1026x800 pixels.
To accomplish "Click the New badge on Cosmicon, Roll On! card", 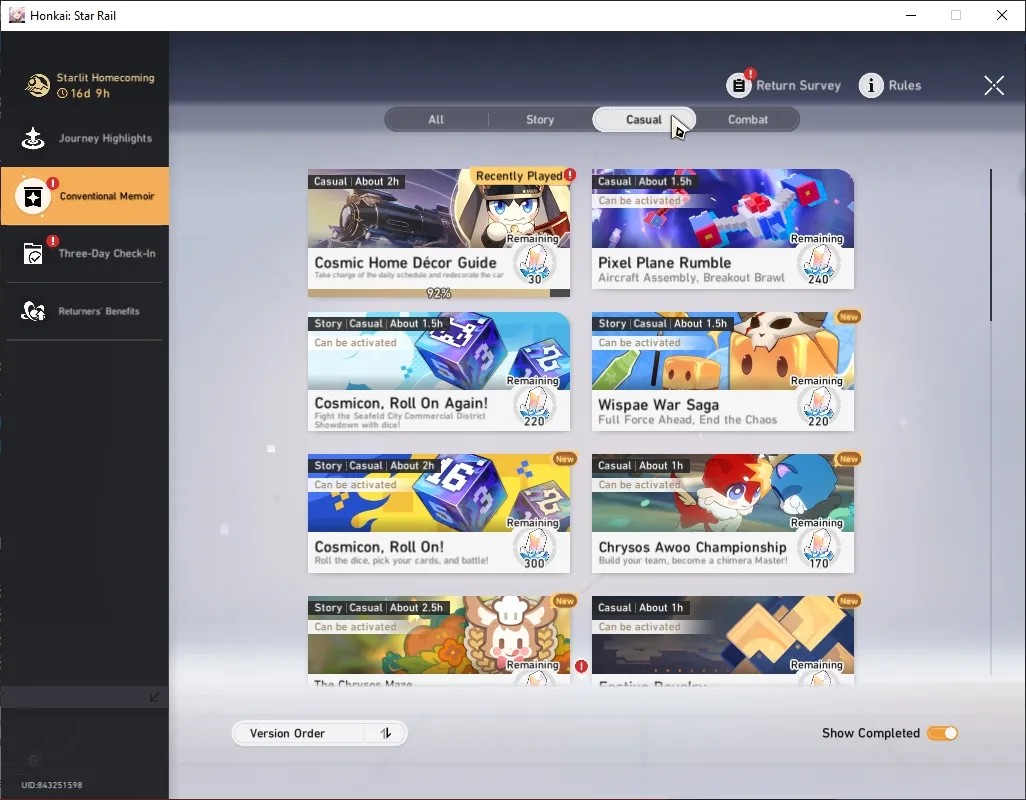I will [x=565, y=459].
